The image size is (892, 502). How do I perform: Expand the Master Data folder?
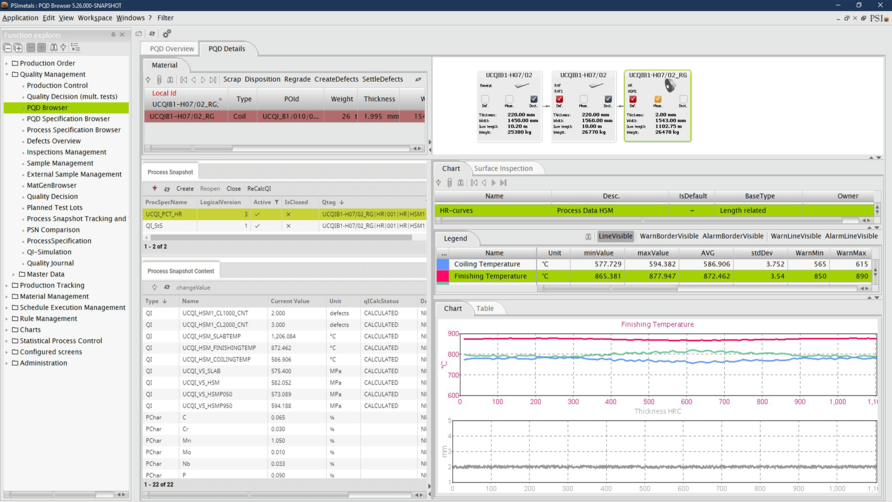(x=14, y=274)
